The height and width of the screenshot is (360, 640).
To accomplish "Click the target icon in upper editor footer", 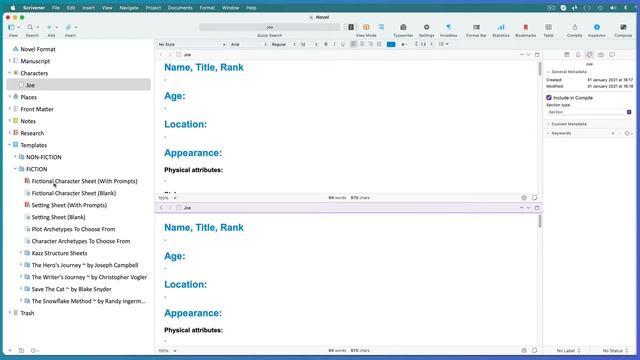I will click(524, 198).
